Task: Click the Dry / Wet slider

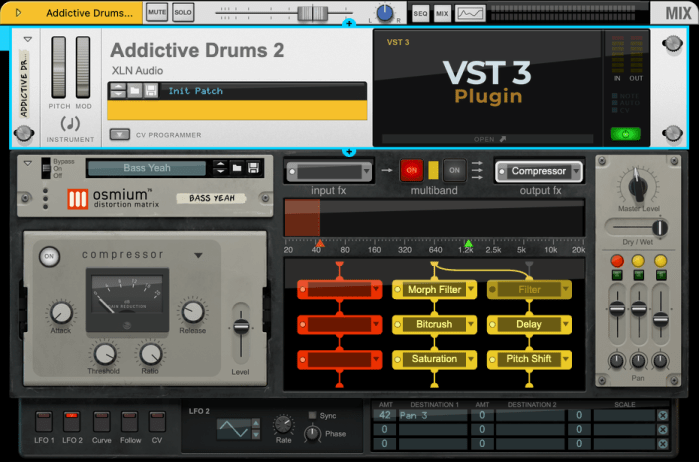Action: [636, 227]
